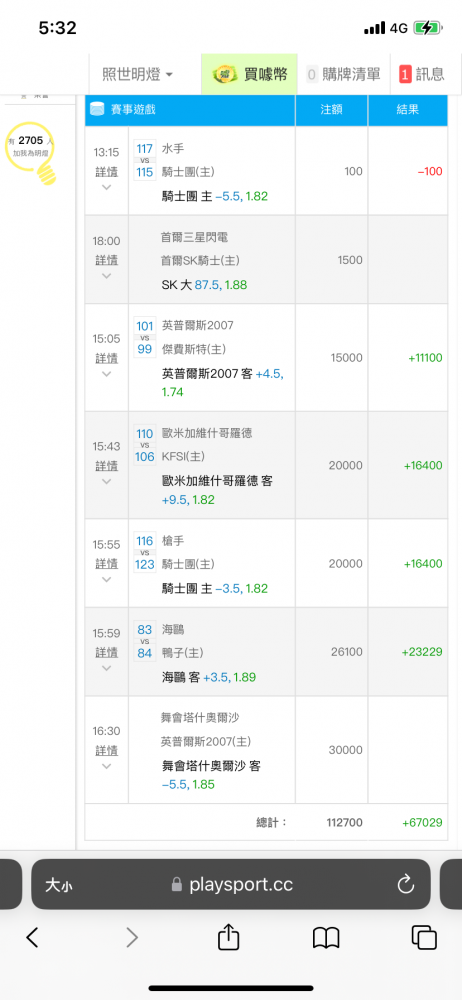
Task: Tap the Safari forward arrow
Action: click(x=131, y=937)
